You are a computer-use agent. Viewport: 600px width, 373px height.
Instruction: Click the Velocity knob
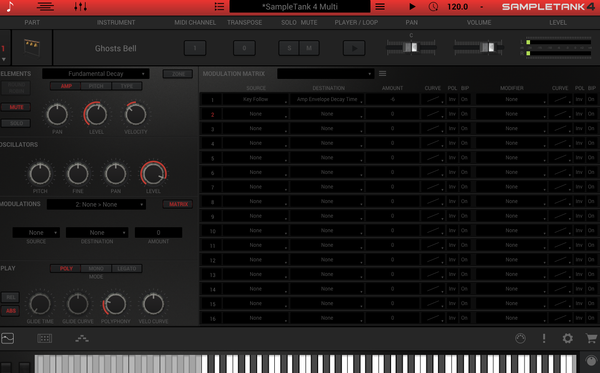point(135,114)
